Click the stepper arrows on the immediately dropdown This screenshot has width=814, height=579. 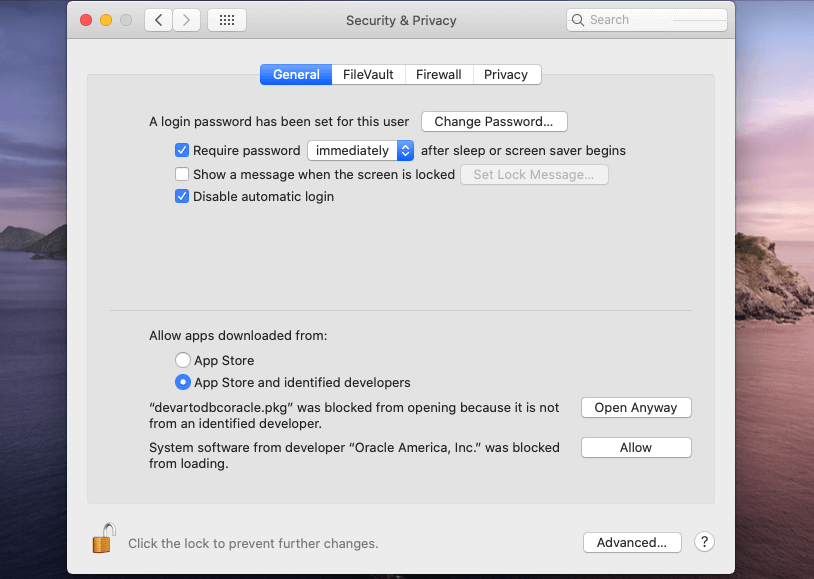(x=406, y=150)
